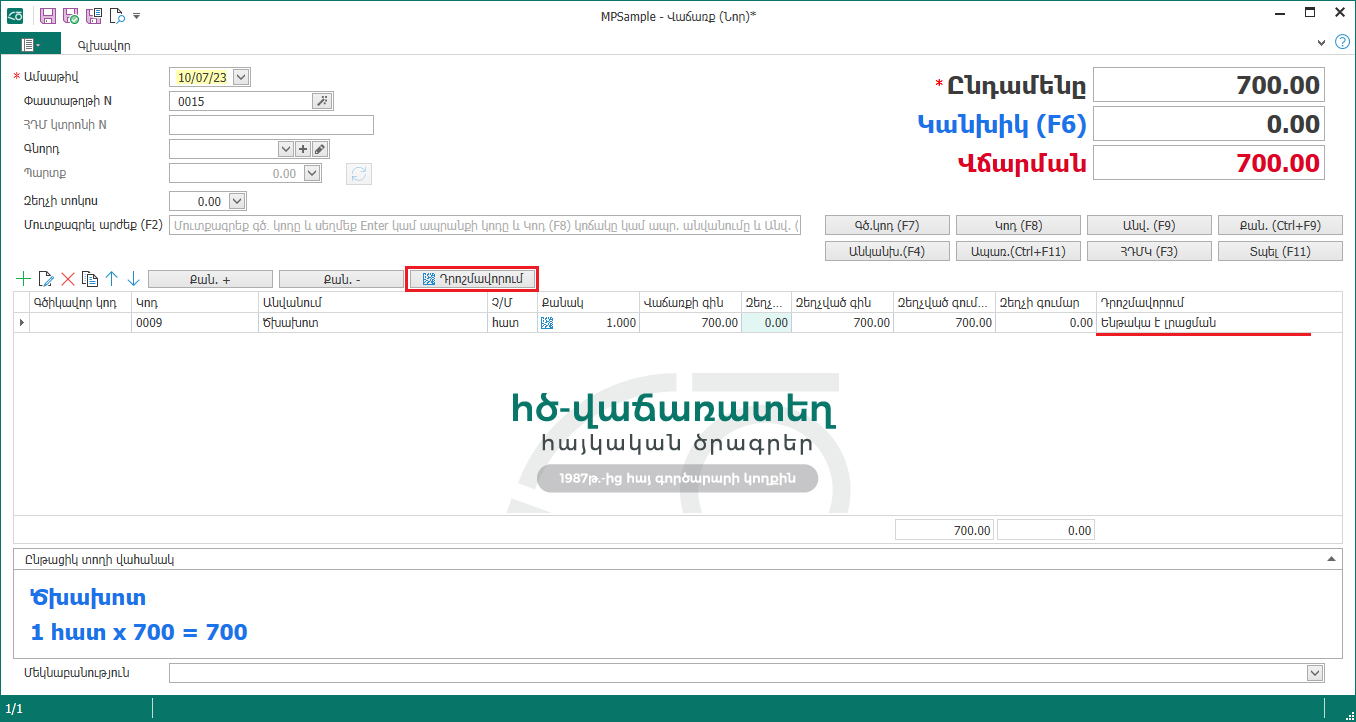Viewport: 1356px width, 722px height.
Task: Switch to the Գլխավոր tab
Action: (x=104, y=45)
